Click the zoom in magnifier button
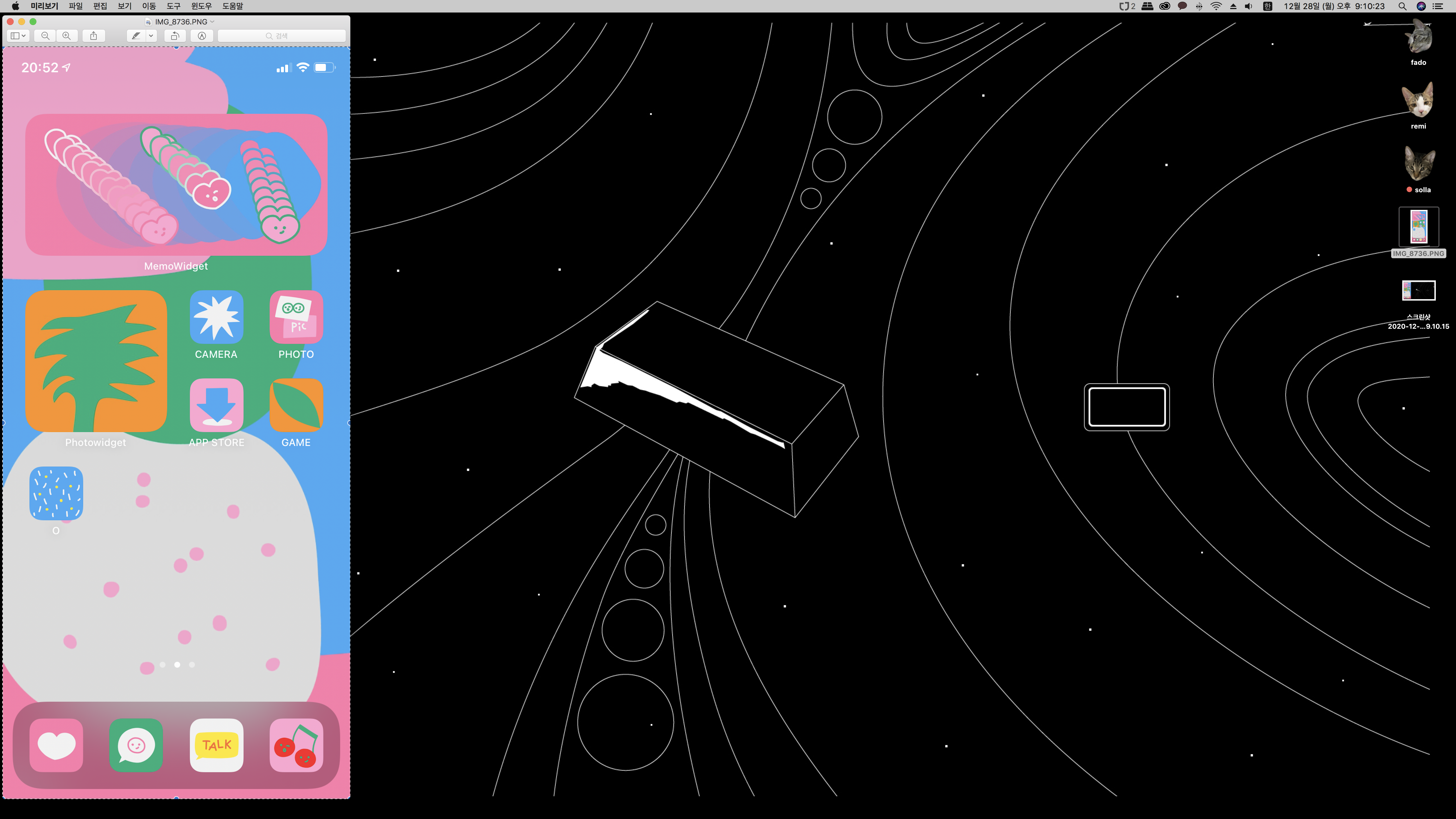The height and width of the screenshot is (819, 1456). 67,36
